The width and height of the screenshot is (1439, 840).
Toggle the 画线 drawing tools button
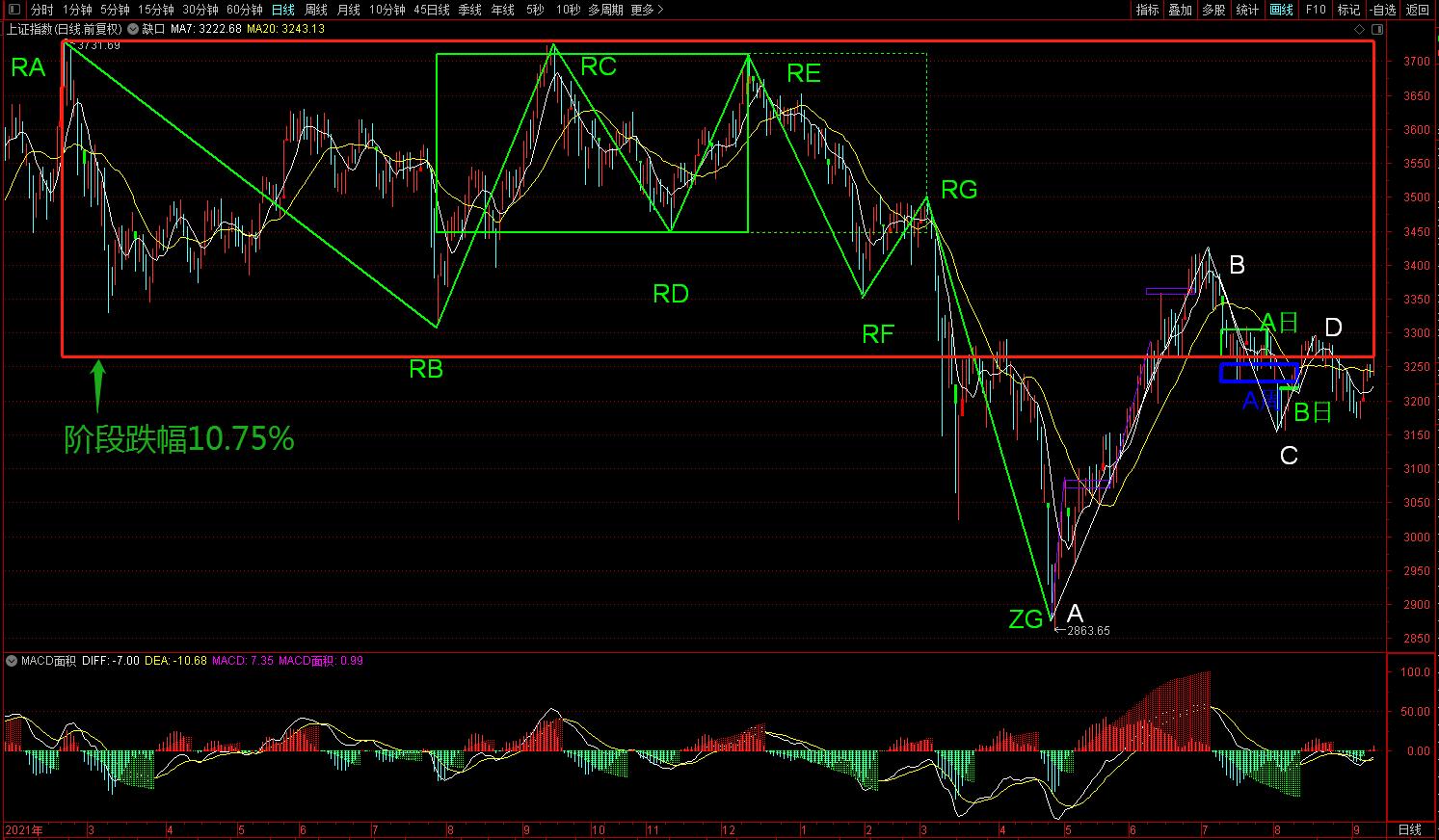tap(1281, 10)
